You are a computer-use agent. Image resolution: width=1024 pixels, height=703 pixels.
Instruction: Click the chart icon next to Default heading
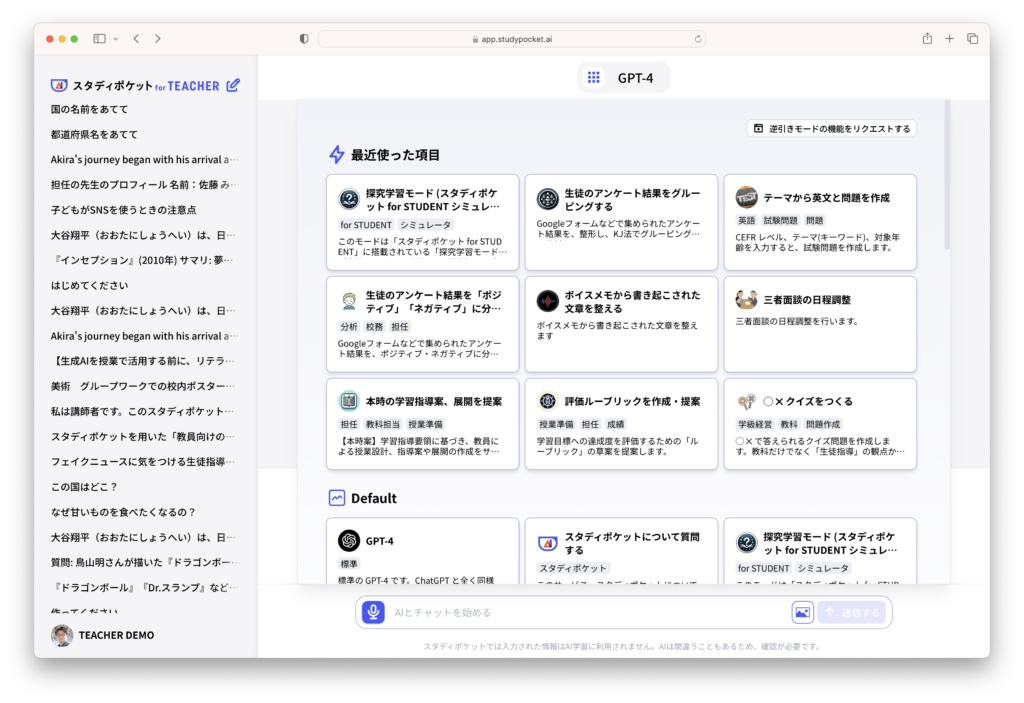pos(336,498)
